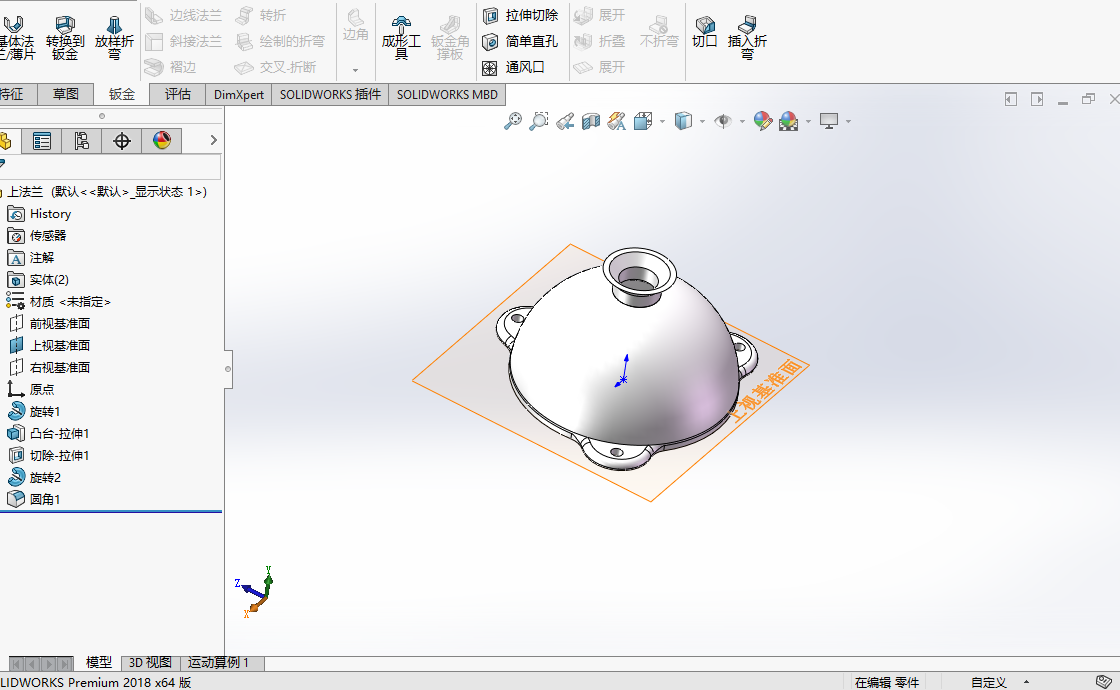The width and height of the screenshot is (1120, 690).
Task: Open the SOLIDWORKS 插件 tab
Action: (x=330, y=94)
